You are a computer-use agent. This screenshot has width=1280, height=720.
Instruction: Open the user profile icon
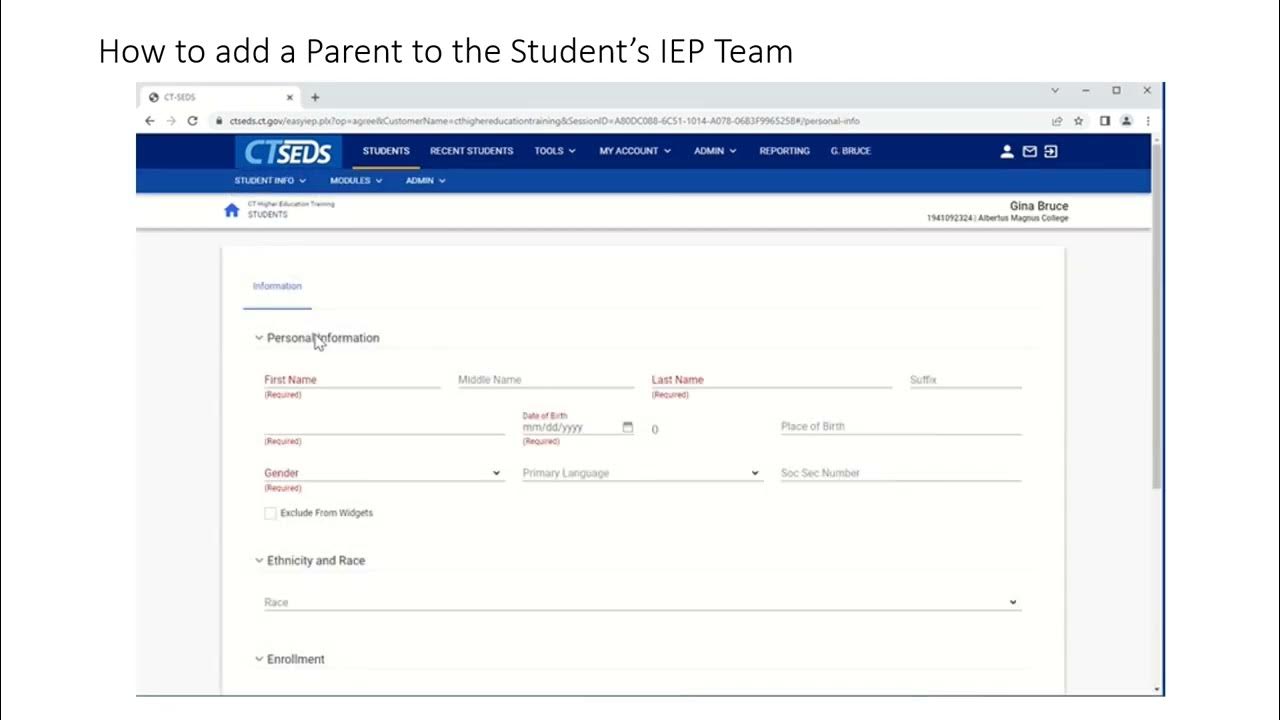pyautogui.click(x=1007, y=152)
